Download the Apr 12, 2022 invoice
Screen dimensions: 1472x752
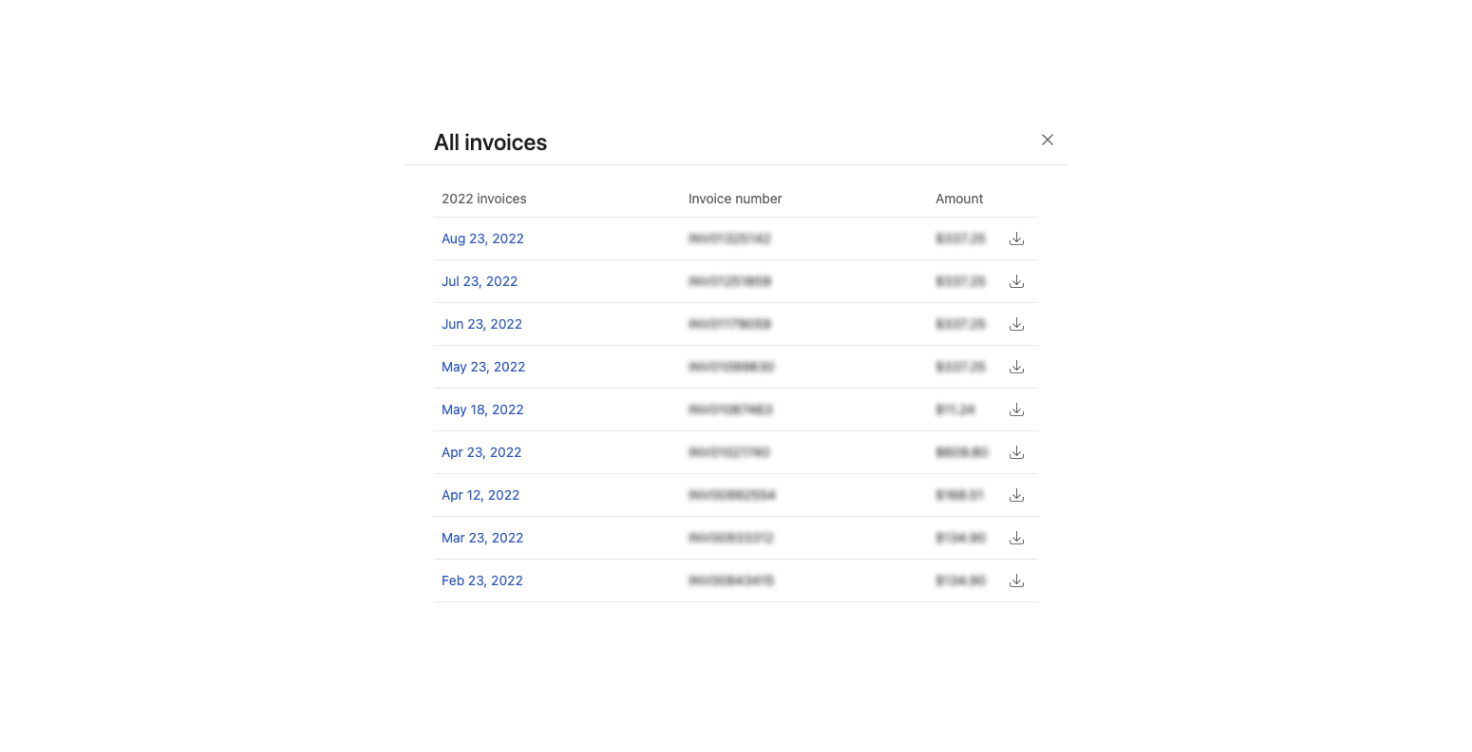click(x=1016, y=495)
